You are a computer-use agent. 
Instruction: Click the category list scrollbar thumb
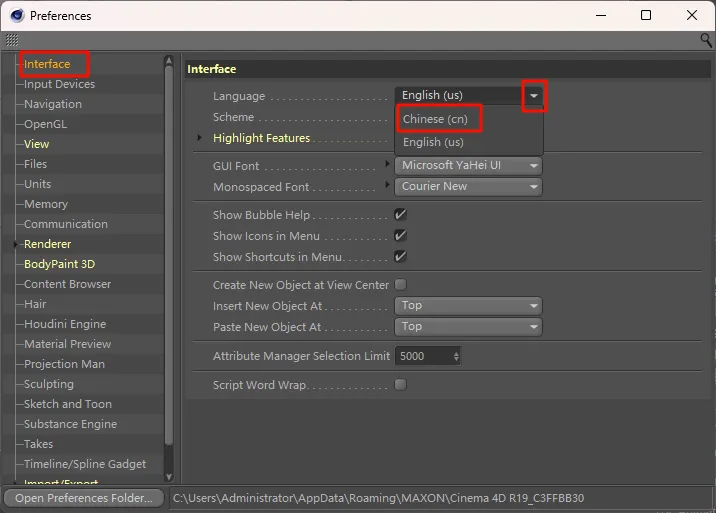tap(169, 256)
